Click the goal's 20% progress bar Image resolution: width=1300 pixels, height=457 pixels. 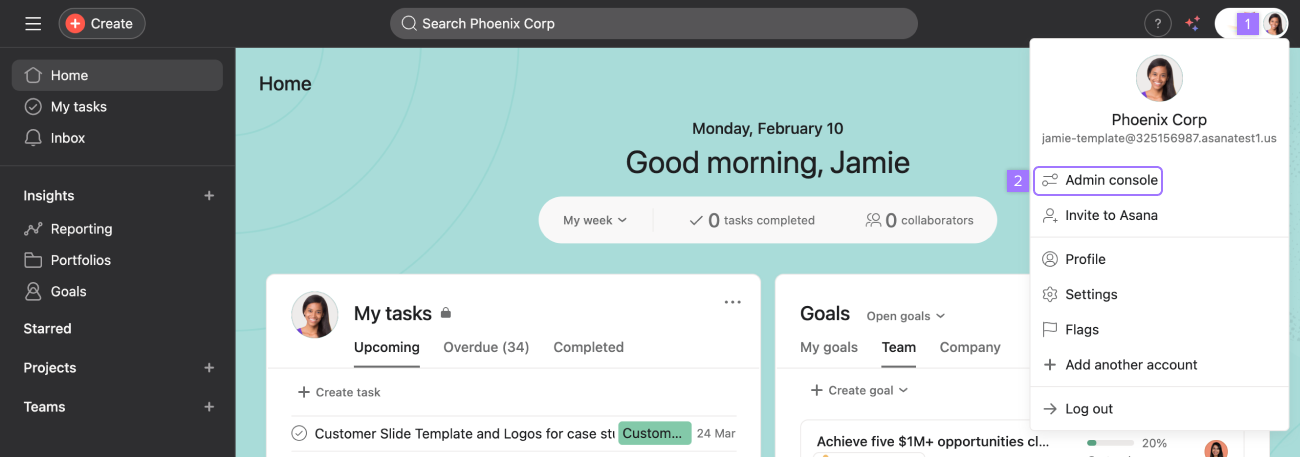(1110, 442)
